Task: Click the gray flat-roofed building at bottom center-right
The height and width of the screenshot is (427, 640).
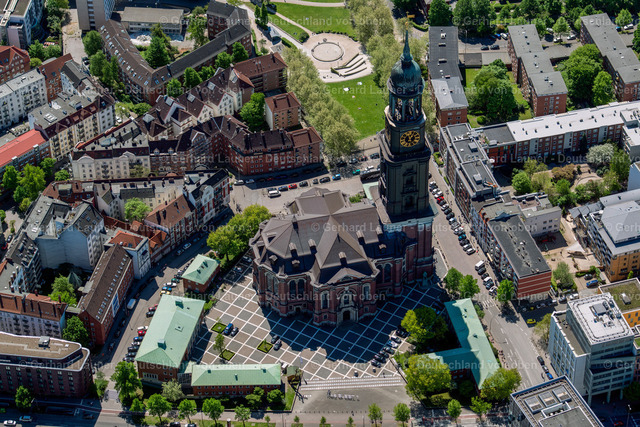Action: click(553, 404)
